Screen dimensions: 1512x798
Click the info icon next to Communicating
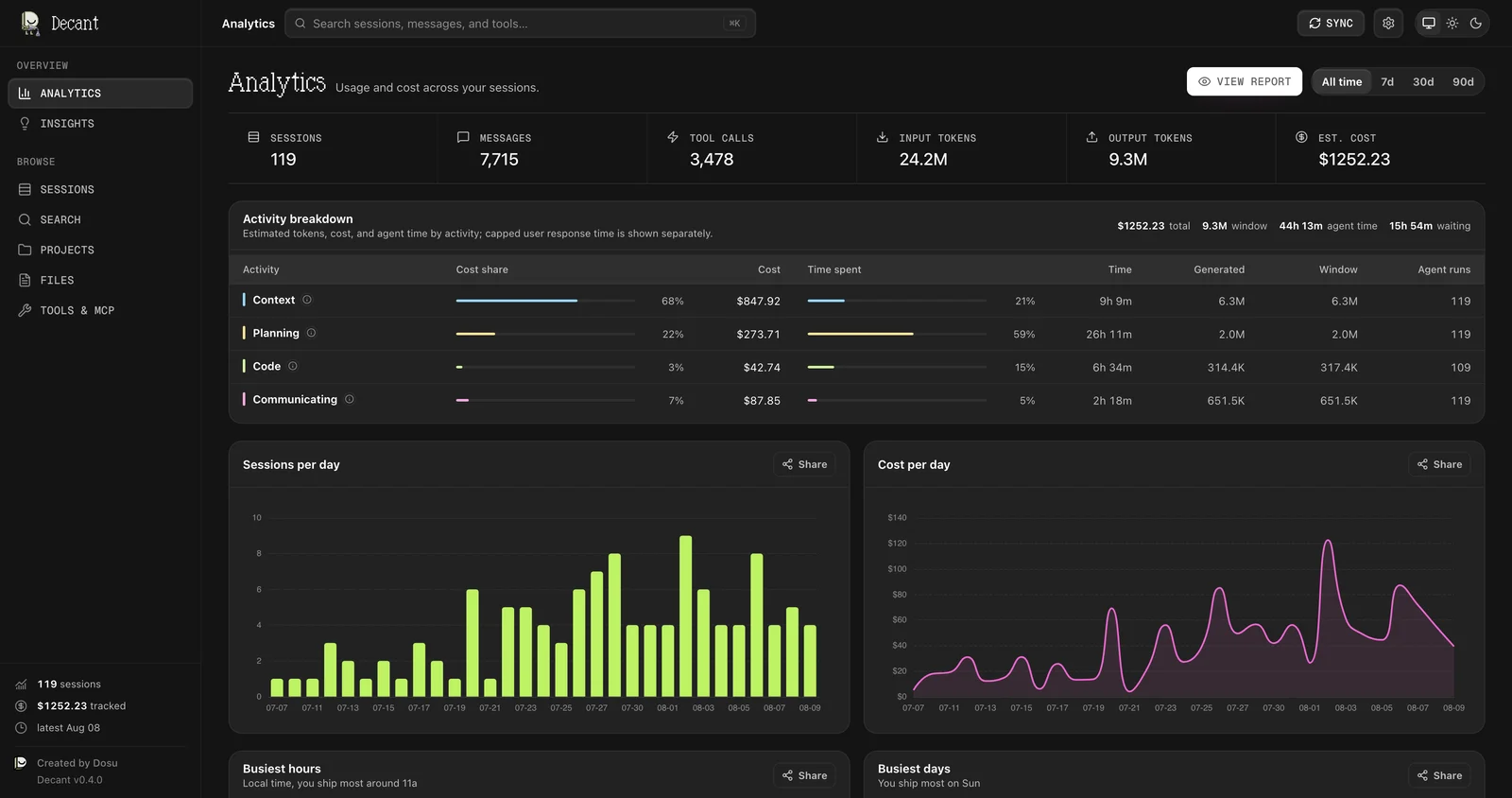350,399
